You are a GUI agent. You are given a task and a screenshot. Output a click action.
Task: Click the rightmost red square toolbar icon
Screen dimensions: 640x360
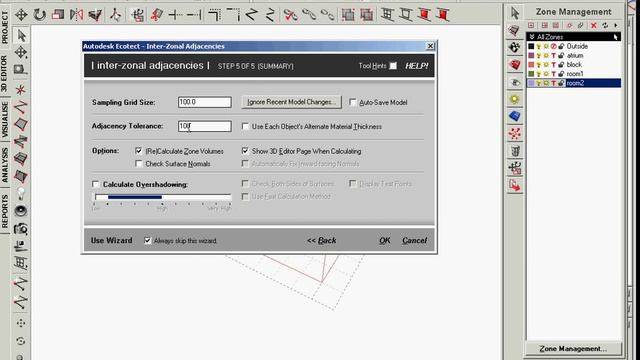[442, 15]
